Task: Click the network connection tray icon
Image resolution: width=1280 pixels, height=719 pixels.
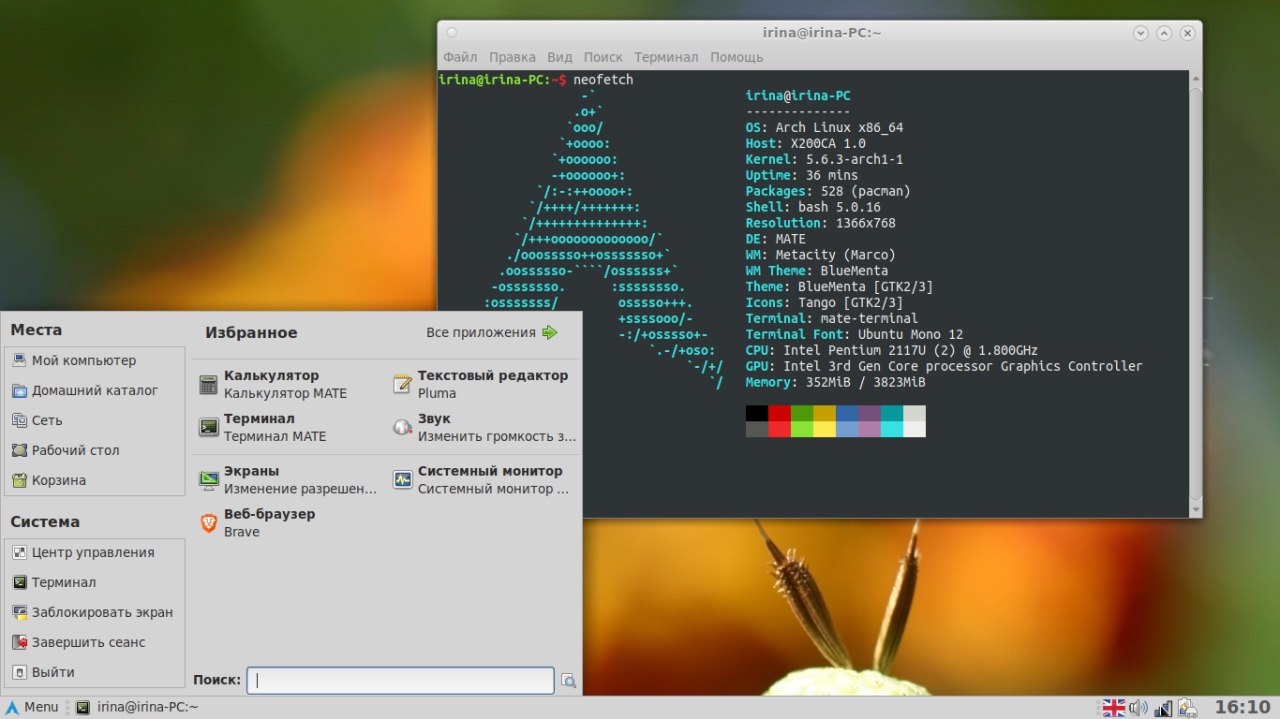Action: (x=1163, y=708)
